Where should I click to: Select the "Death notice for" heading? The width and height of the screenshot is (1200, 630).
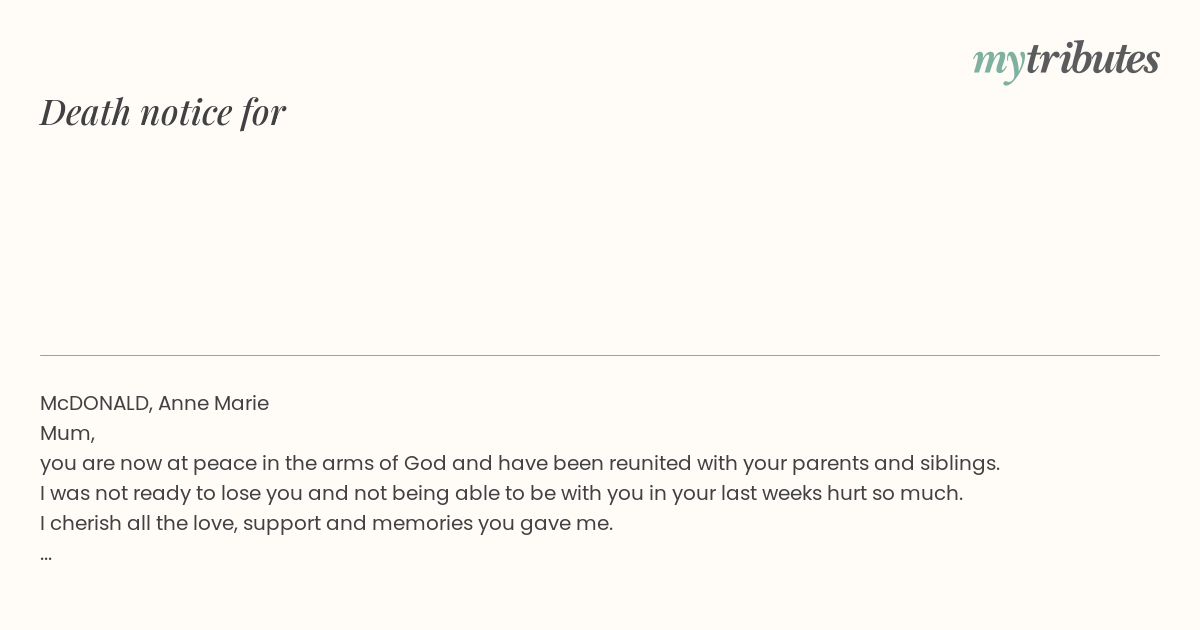point(163,112)
